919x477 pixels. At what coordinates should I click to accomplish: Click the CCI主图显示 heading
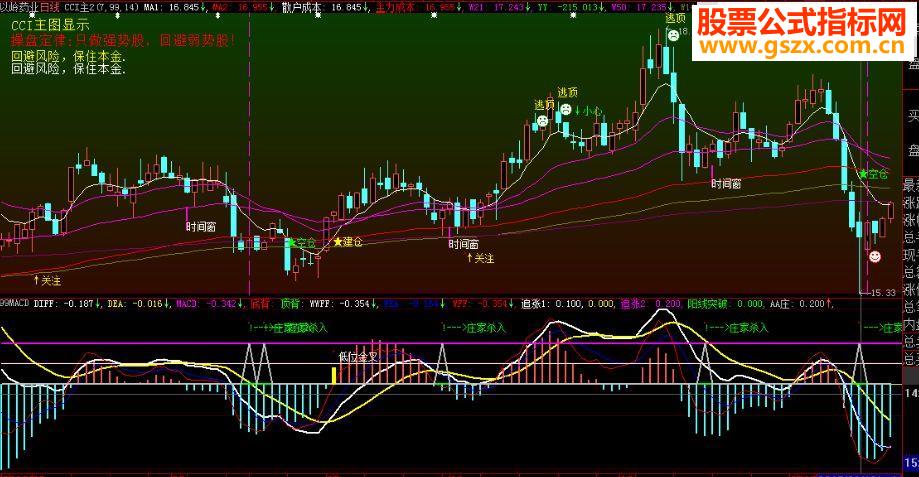pyautogui.click(x=50, y=25)
